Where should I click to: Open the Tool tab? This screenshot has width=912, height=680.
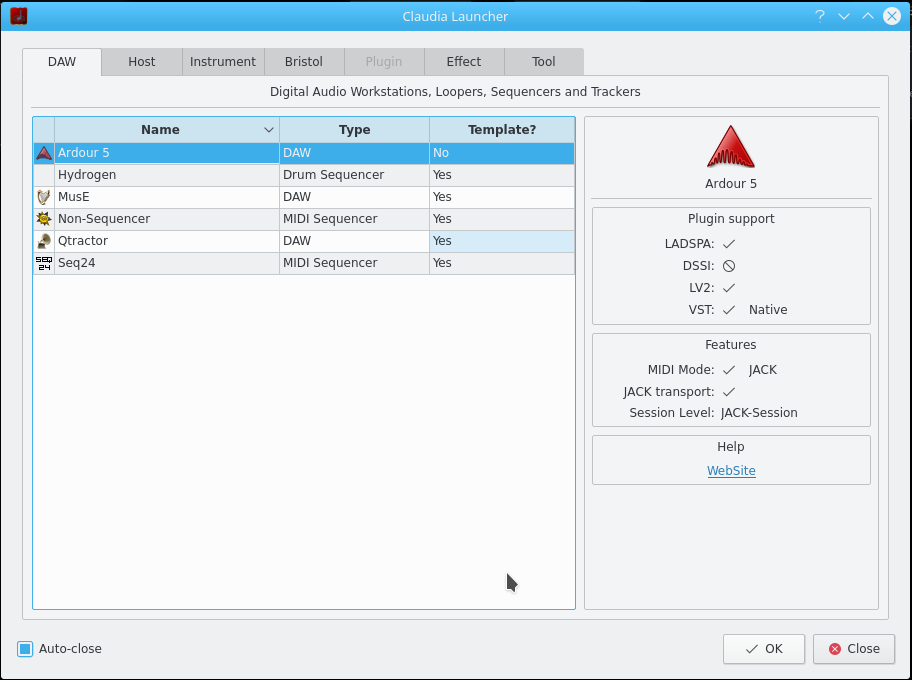tap(544, 62)
